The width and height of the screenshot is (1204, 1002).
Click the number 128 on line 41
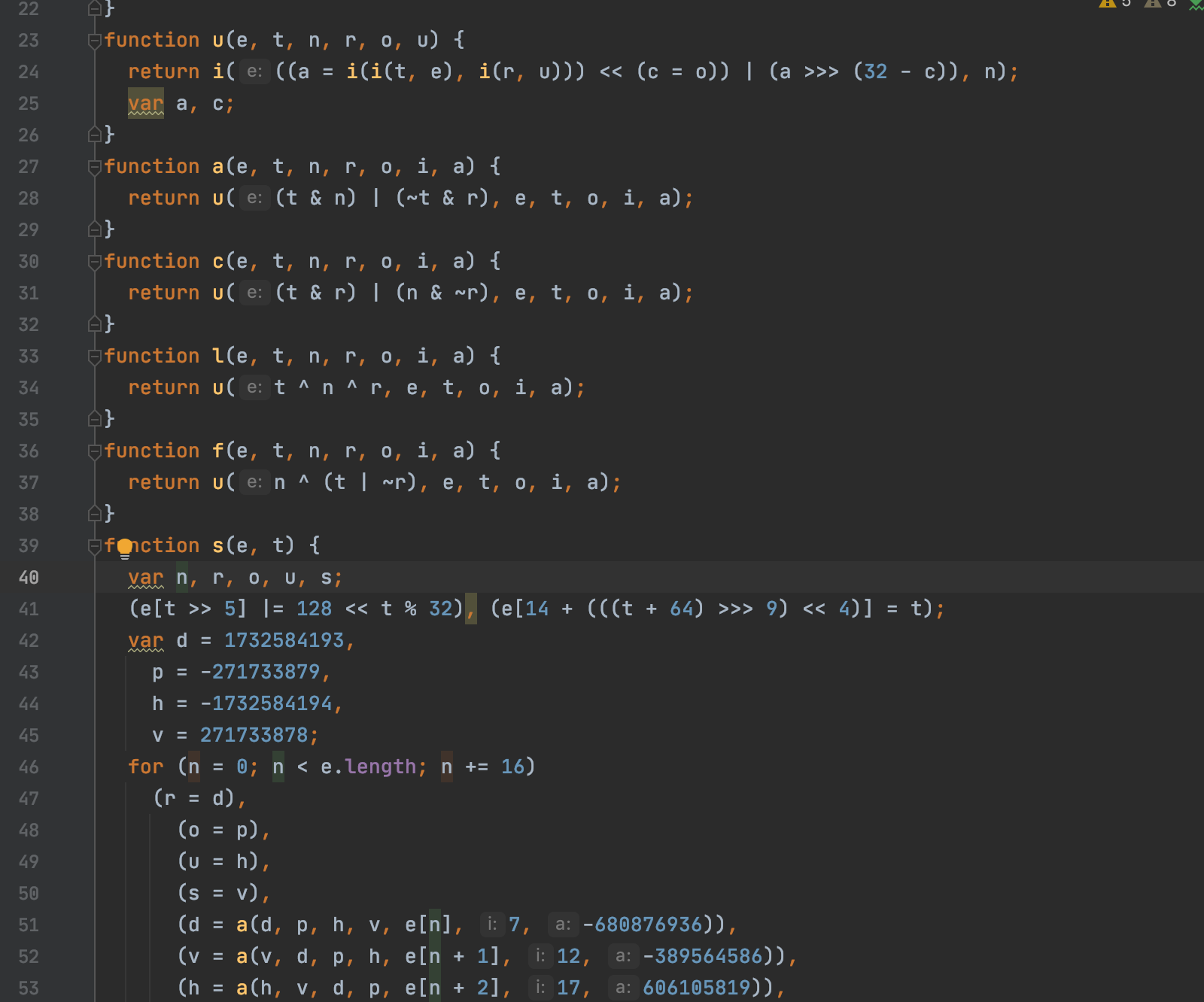[315, 609]
